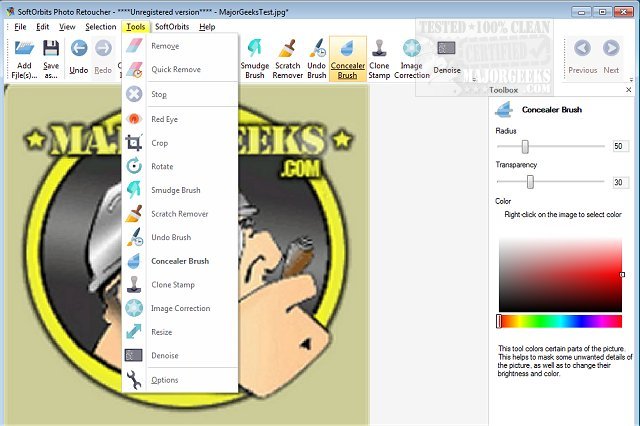640x426 pixels.
Task: Select Undo Brush in the toolbar
Action: click(x=317, y=58)
